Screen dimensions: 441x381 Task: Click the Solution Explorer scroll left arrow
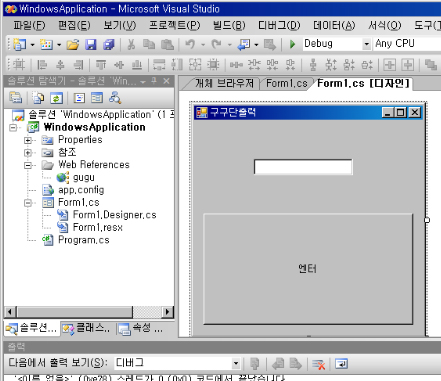[x=10, y=312]
